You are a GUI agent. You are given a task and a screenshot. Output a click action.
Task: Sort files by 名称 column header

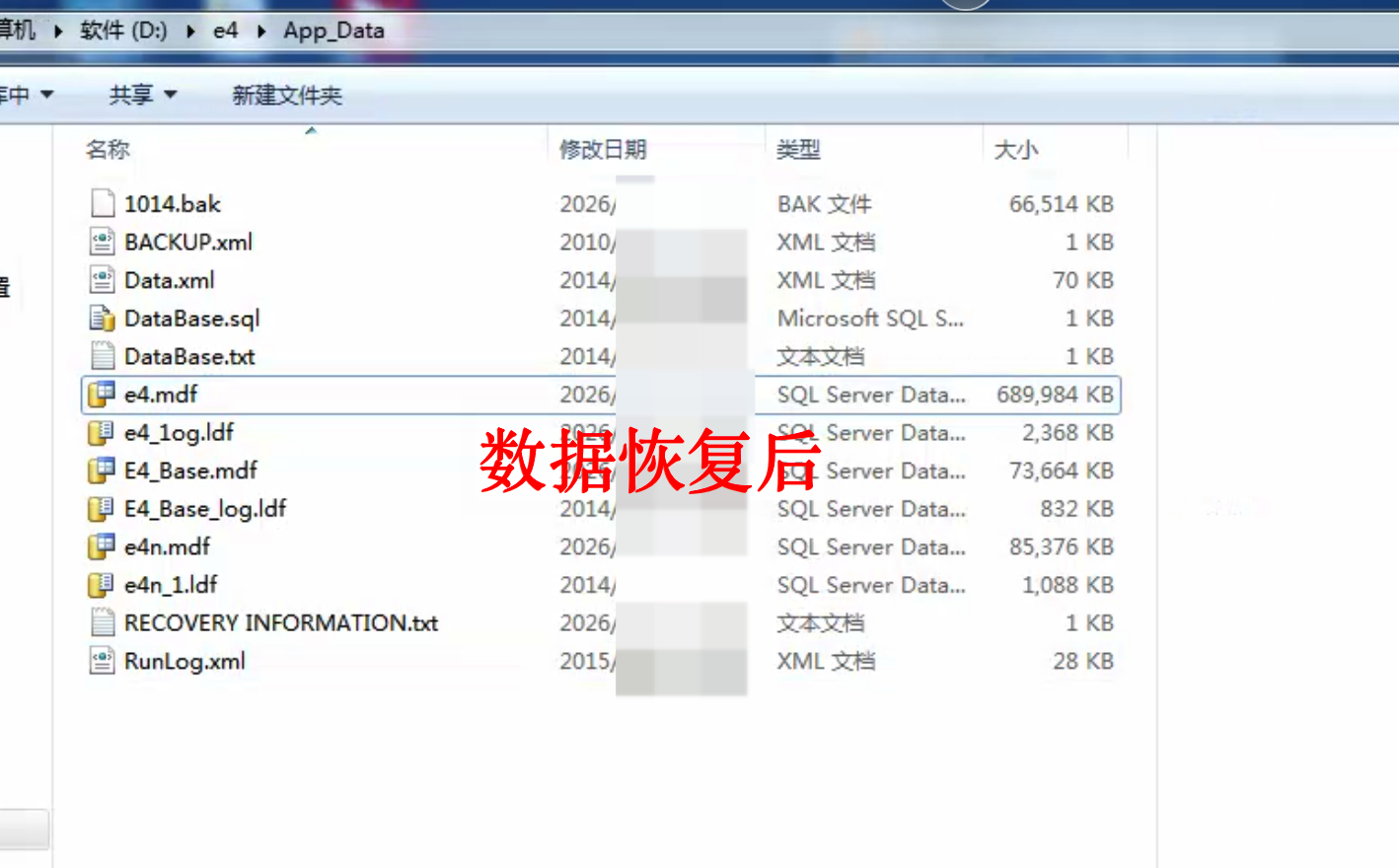(109, 149)
